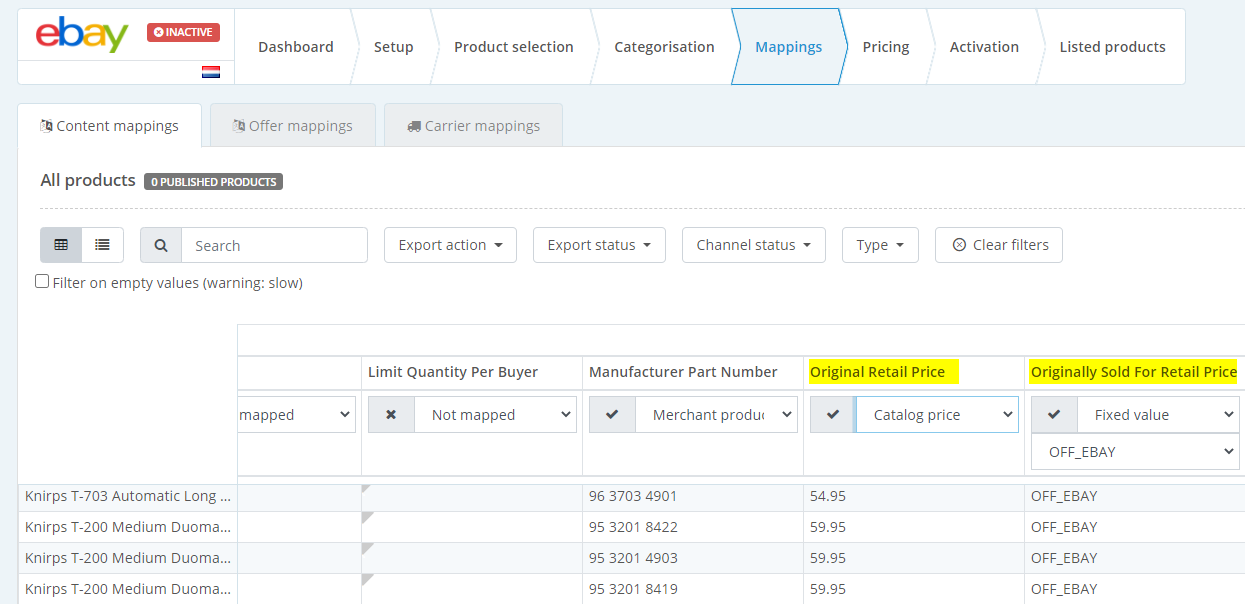Open the Carrier mappings tab
1245x604 pixels.
point(473,126)
